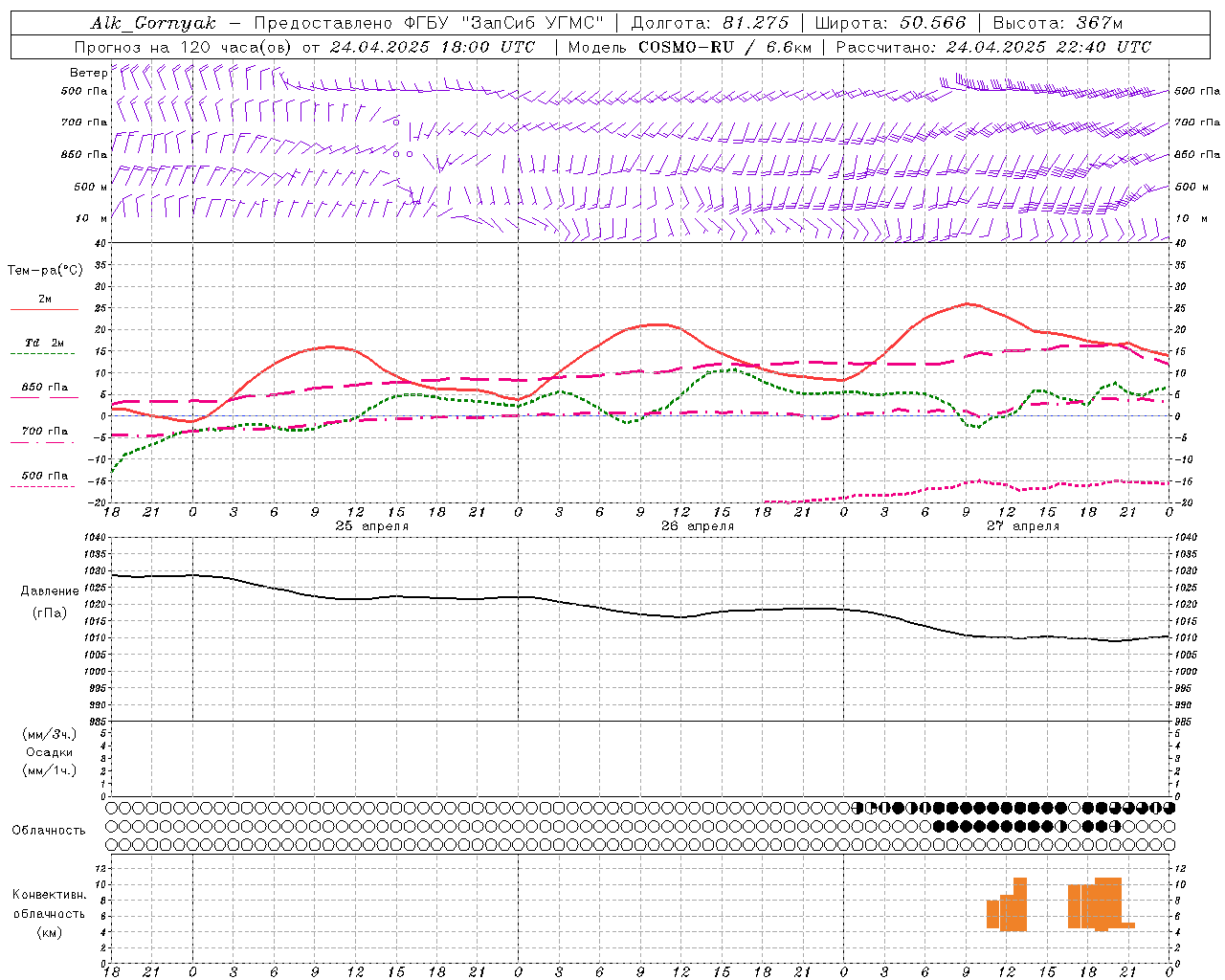Image resolution: width=1225 pixels, height=980 pixels.
Task: Click the 500 гПа temperature legend entry
Action: point(44,476)
